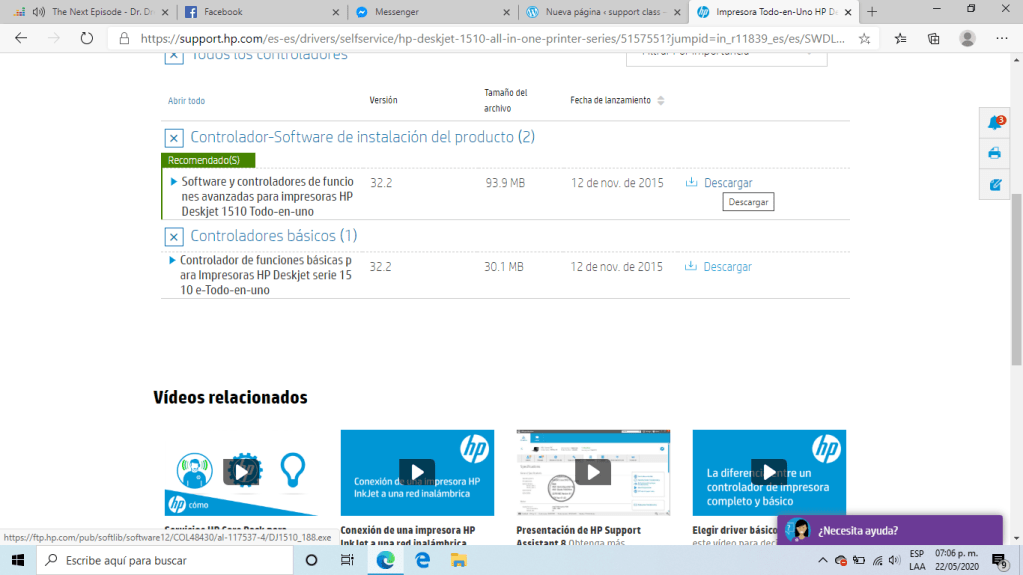
Task: Open Controlador-Software de instalación del producto heading
Action: point(362,137)
